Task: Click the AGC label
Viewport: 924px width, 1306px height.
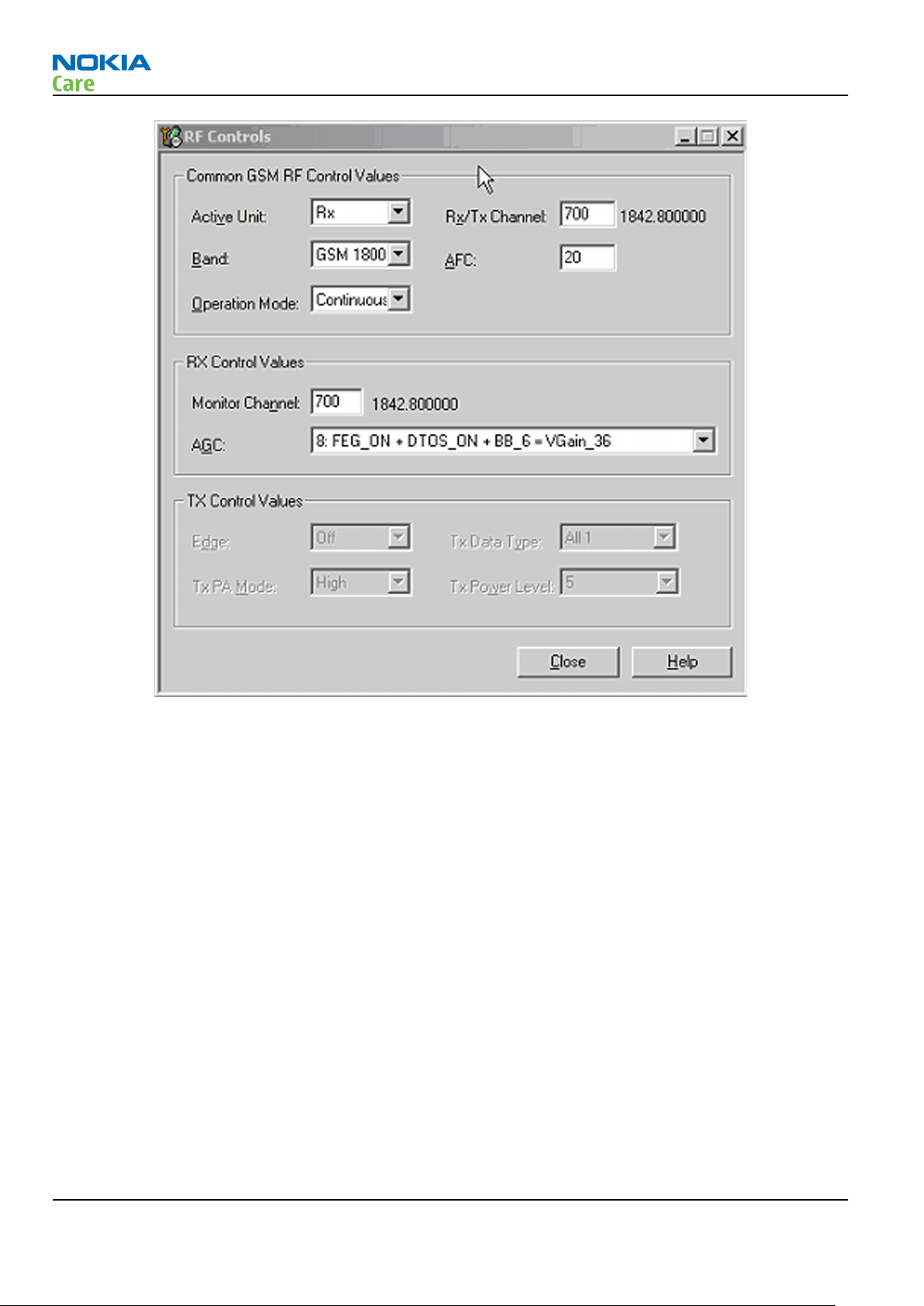Action: [208, 446]
